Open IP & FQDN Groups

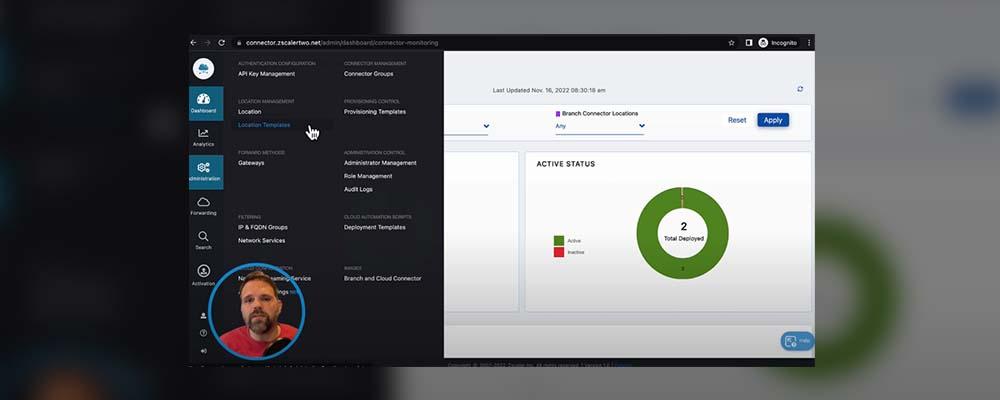tap(263, 227)
